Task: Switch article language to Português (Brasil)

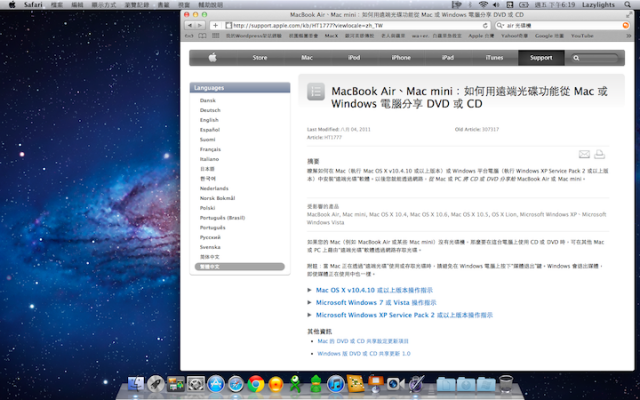Action: pos(222,218)
